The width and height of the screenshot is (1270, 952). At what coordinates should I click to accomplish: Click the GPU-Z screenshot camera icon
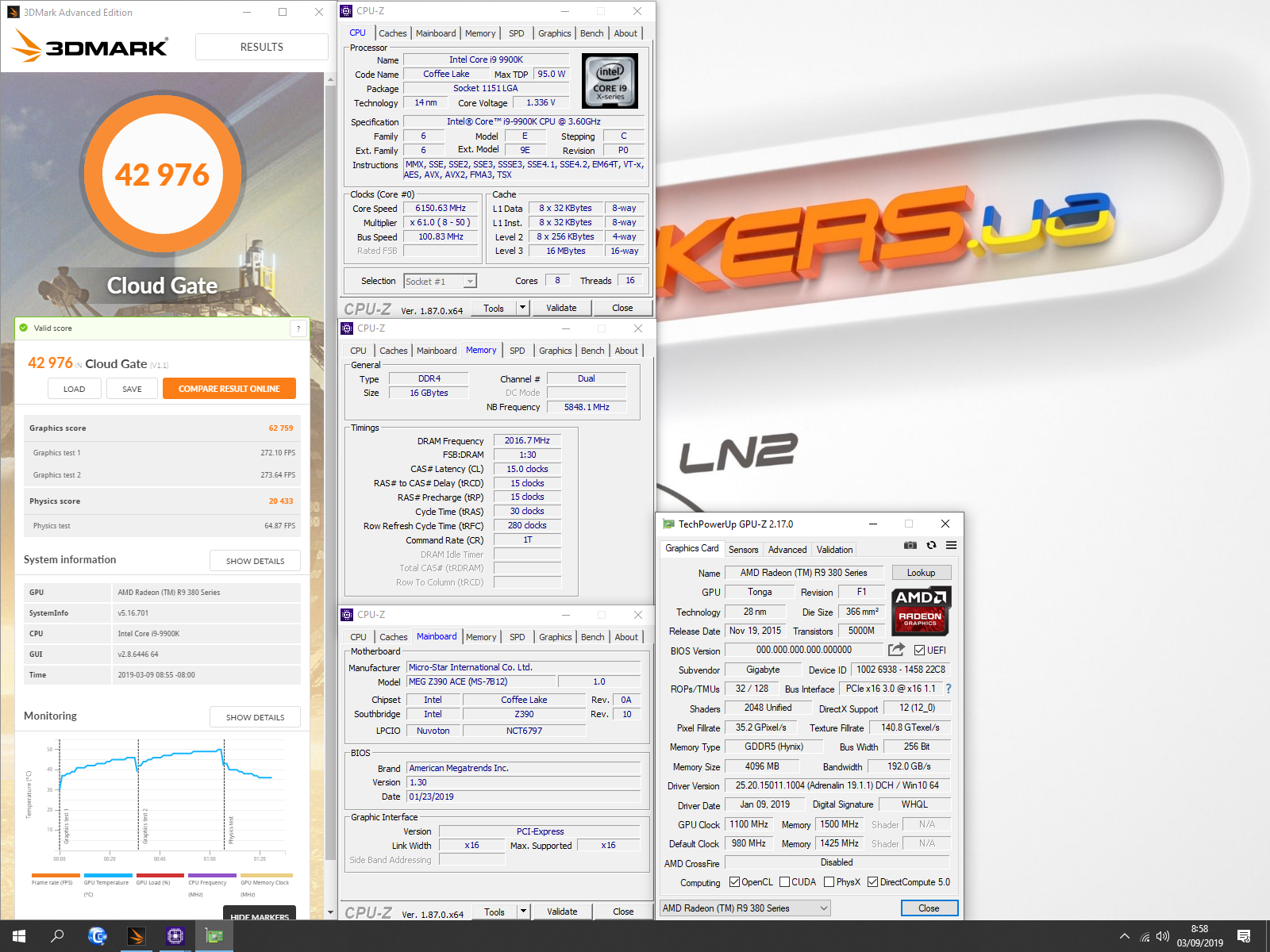[x=910, y=545]
